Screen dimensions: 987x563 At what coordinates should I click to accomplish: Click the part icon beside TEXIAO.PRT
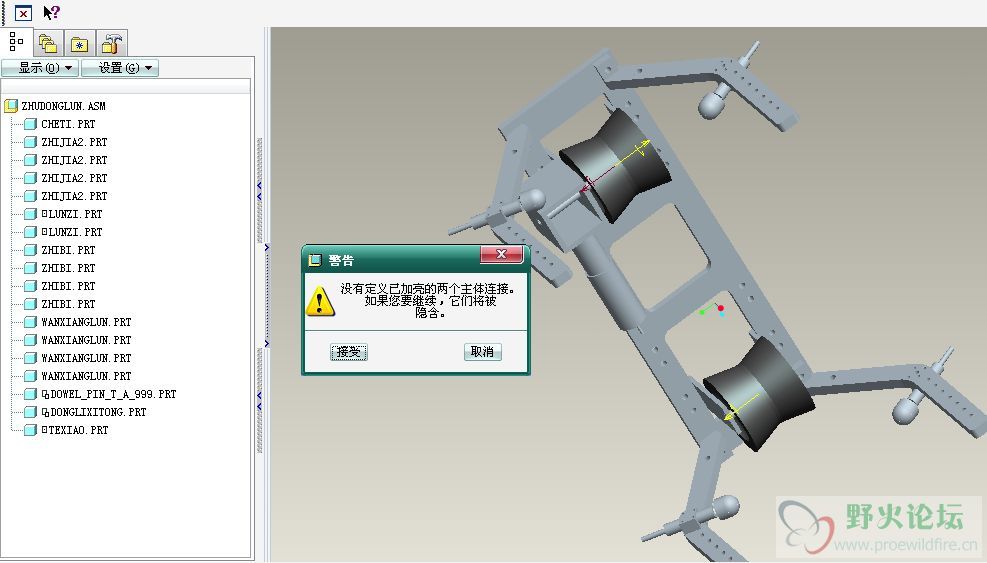30,430
